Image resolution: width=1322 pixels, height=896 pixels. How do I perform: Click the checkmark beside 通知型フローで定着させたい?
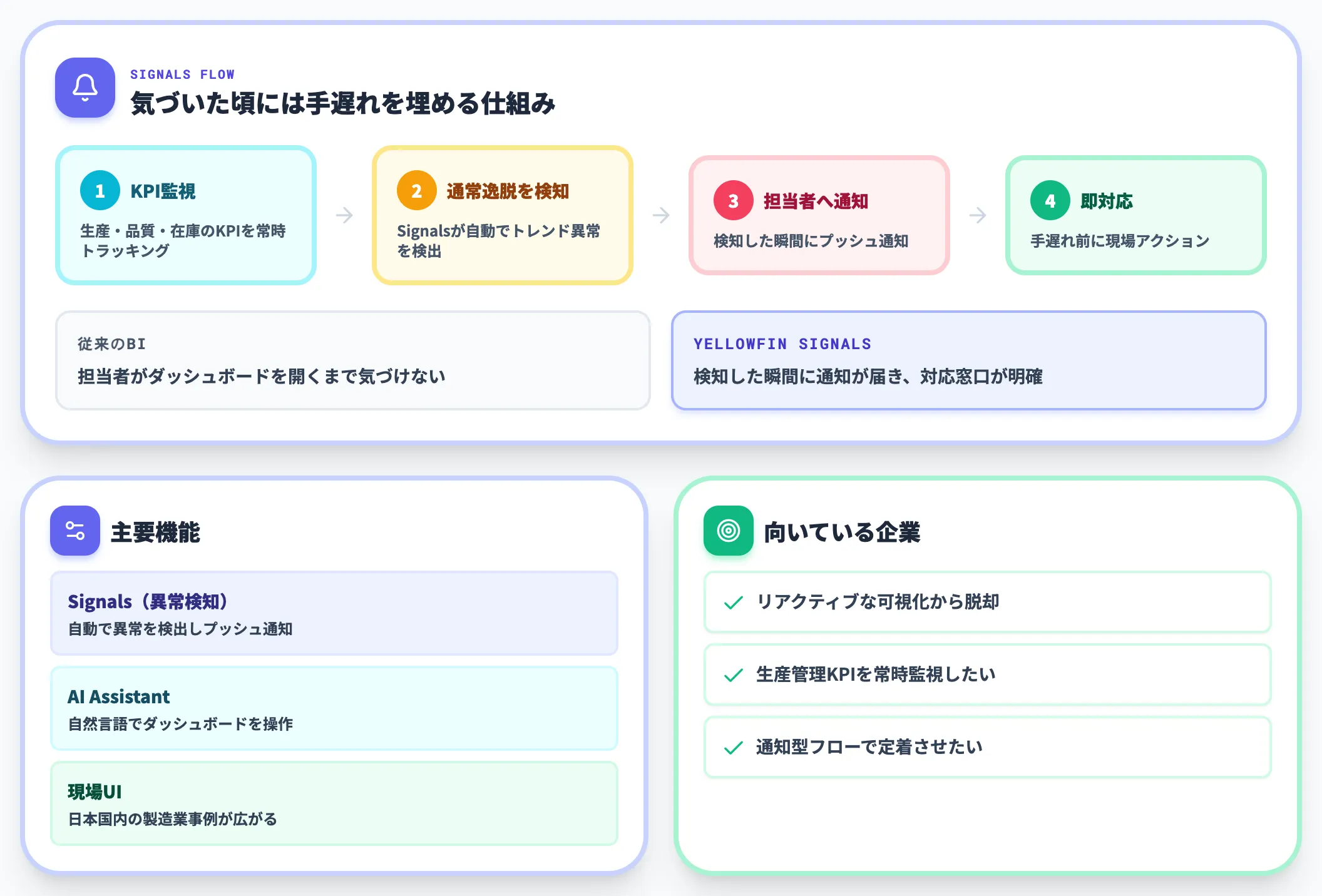[733, 748]
